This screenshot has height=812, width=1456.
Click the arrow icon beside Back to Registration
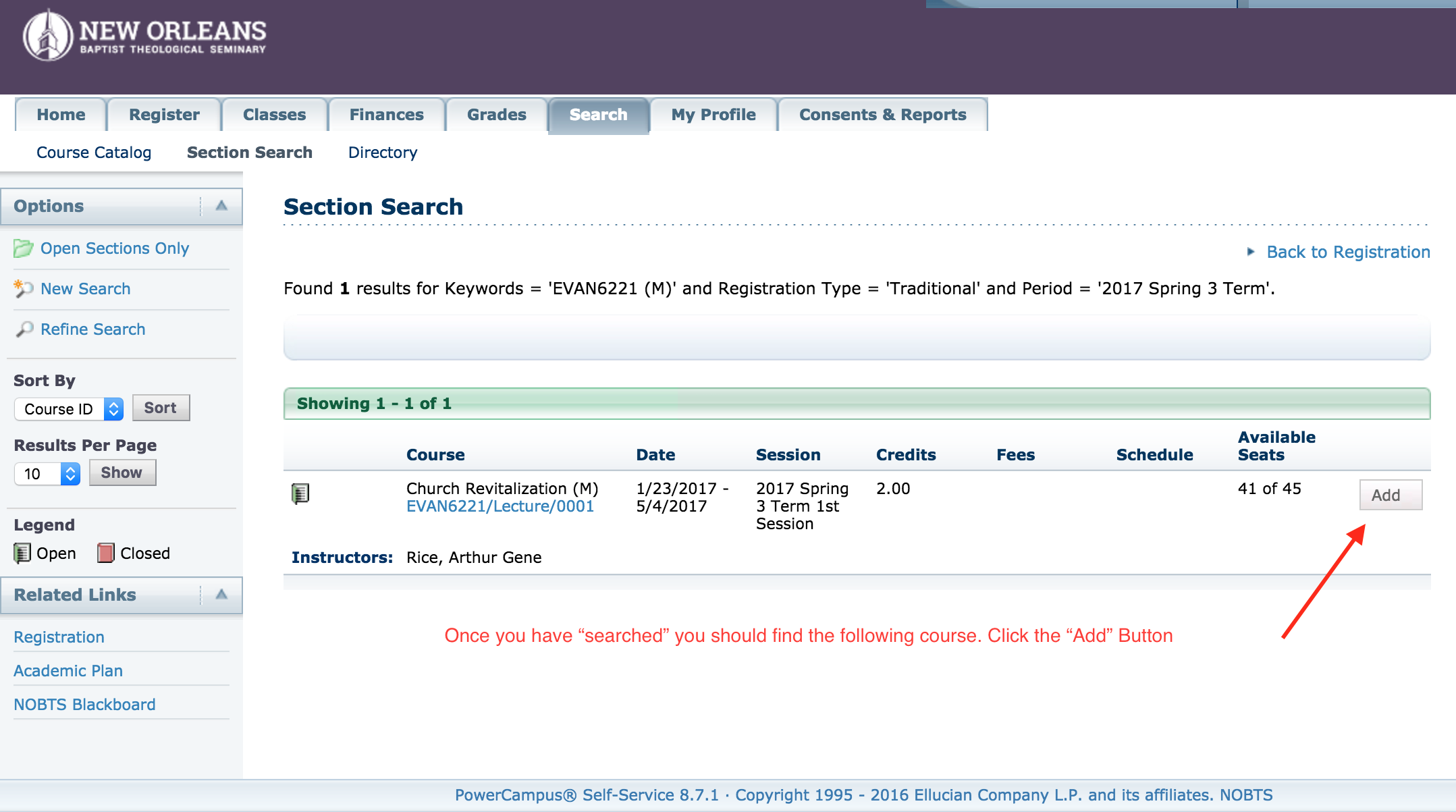point(1251,252)
